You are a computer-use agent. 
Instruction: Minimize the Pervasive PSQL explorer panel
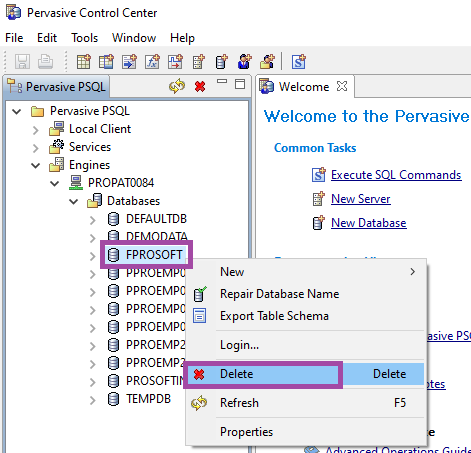point(222,81)
